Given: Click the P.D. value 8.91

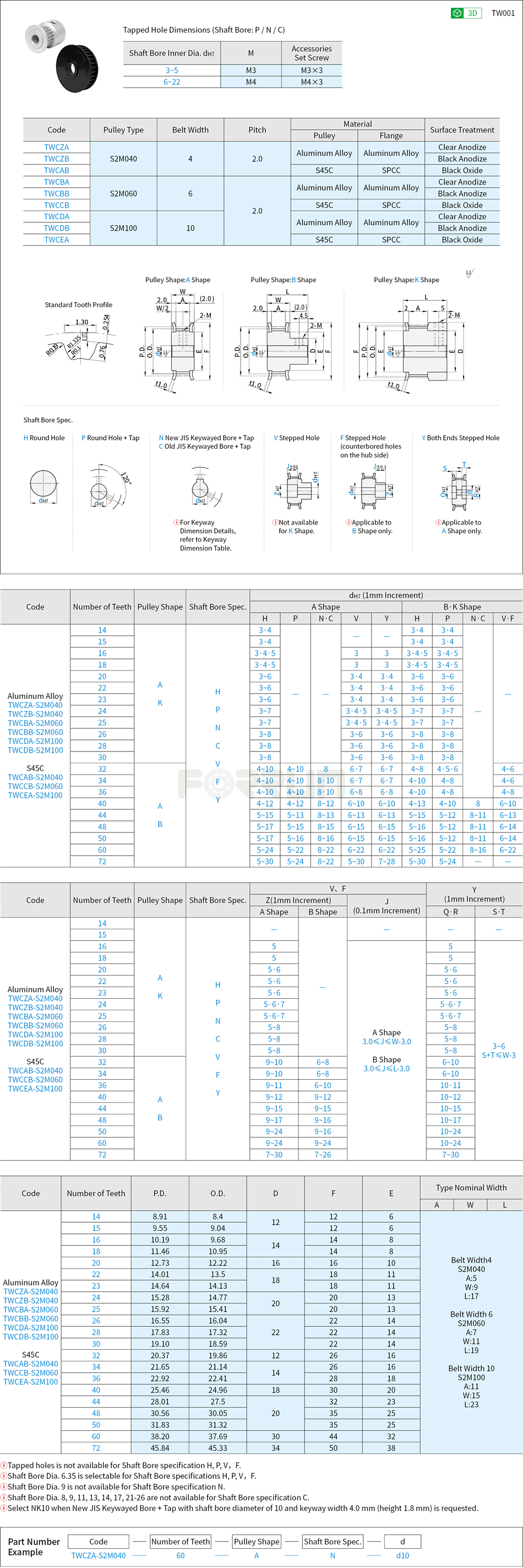Looking at the screenshot, I should point(160,1216).
